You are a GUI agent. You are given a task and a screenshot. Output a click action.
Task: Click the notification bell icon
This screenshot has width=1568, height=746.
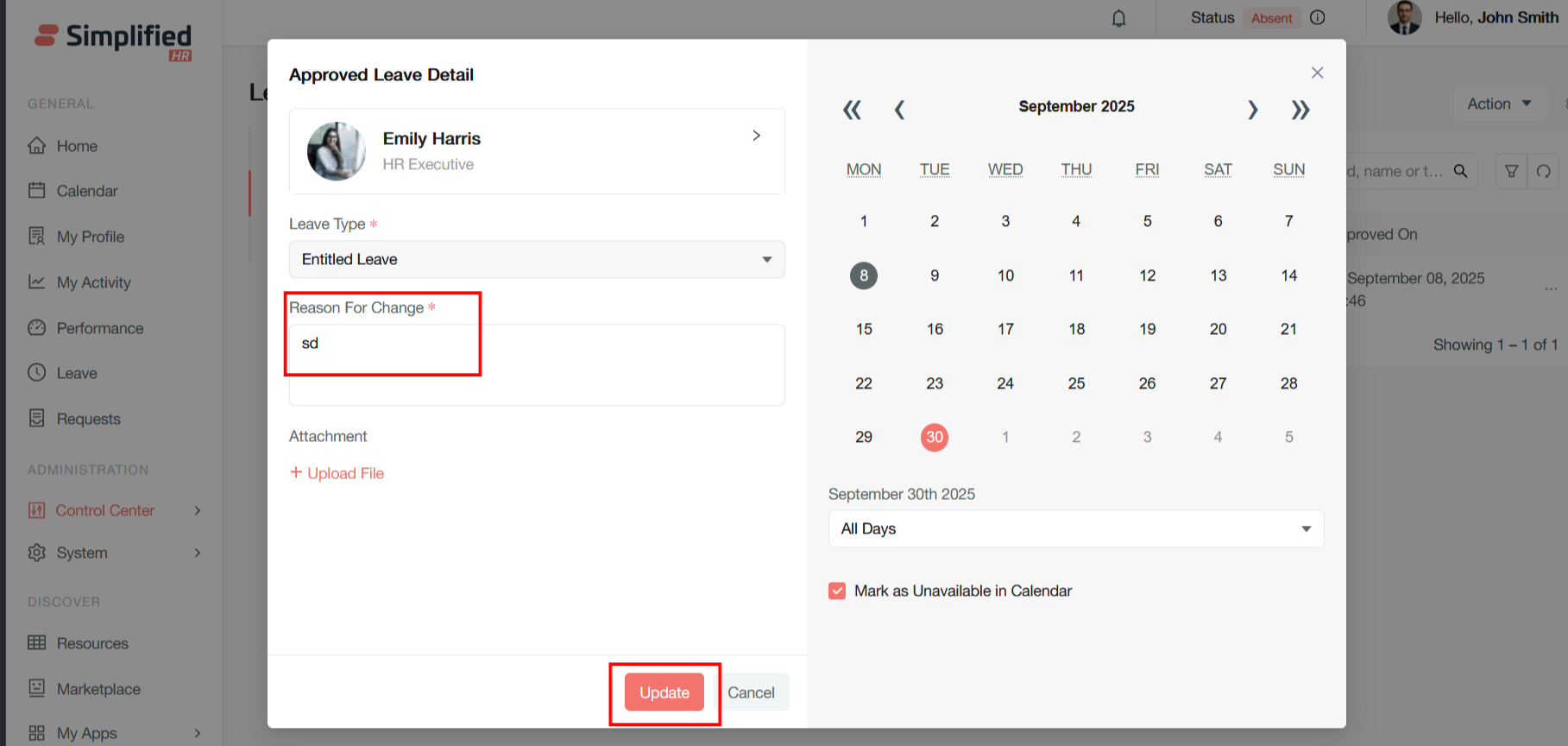1118,18
